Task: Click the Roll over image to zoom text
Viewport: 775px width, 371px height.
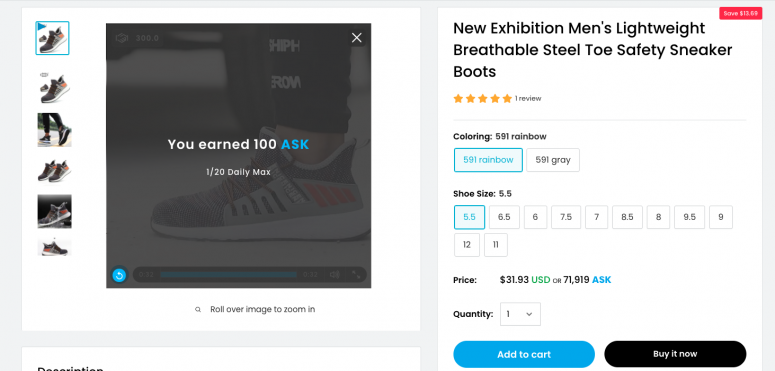Action: [x=262, y=310]
